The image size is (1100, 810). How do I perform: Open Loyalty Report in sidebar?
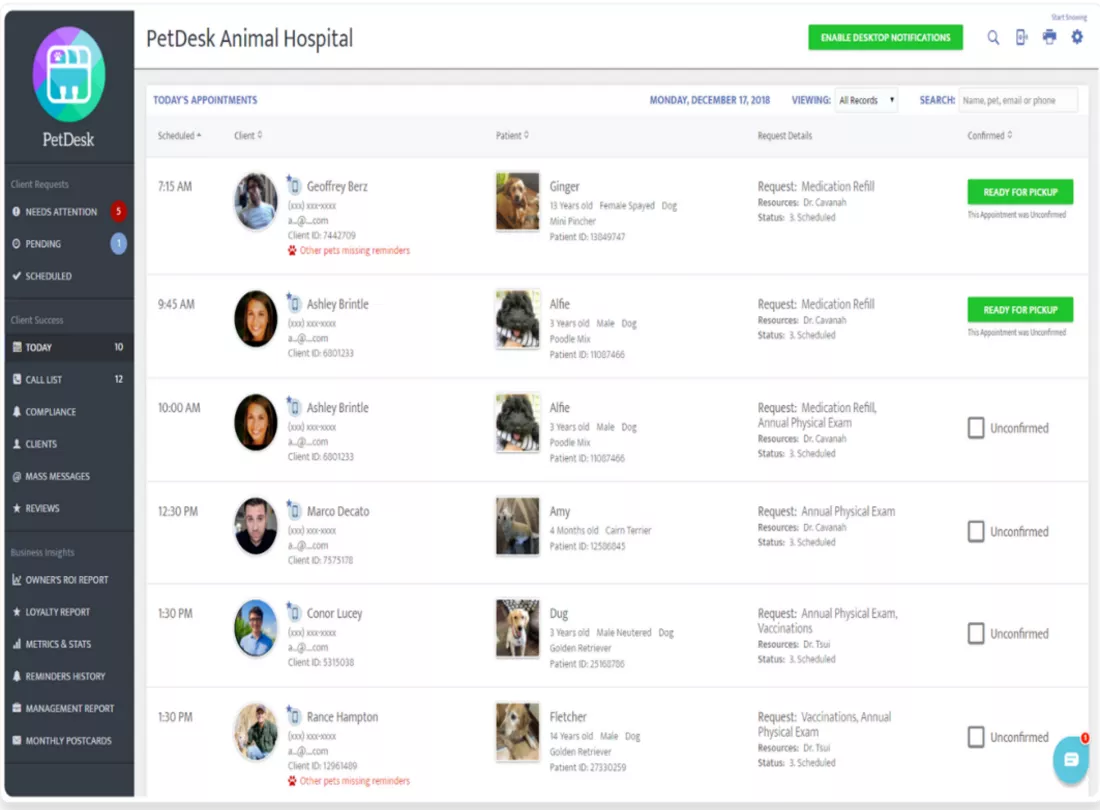tap(69, 612)
